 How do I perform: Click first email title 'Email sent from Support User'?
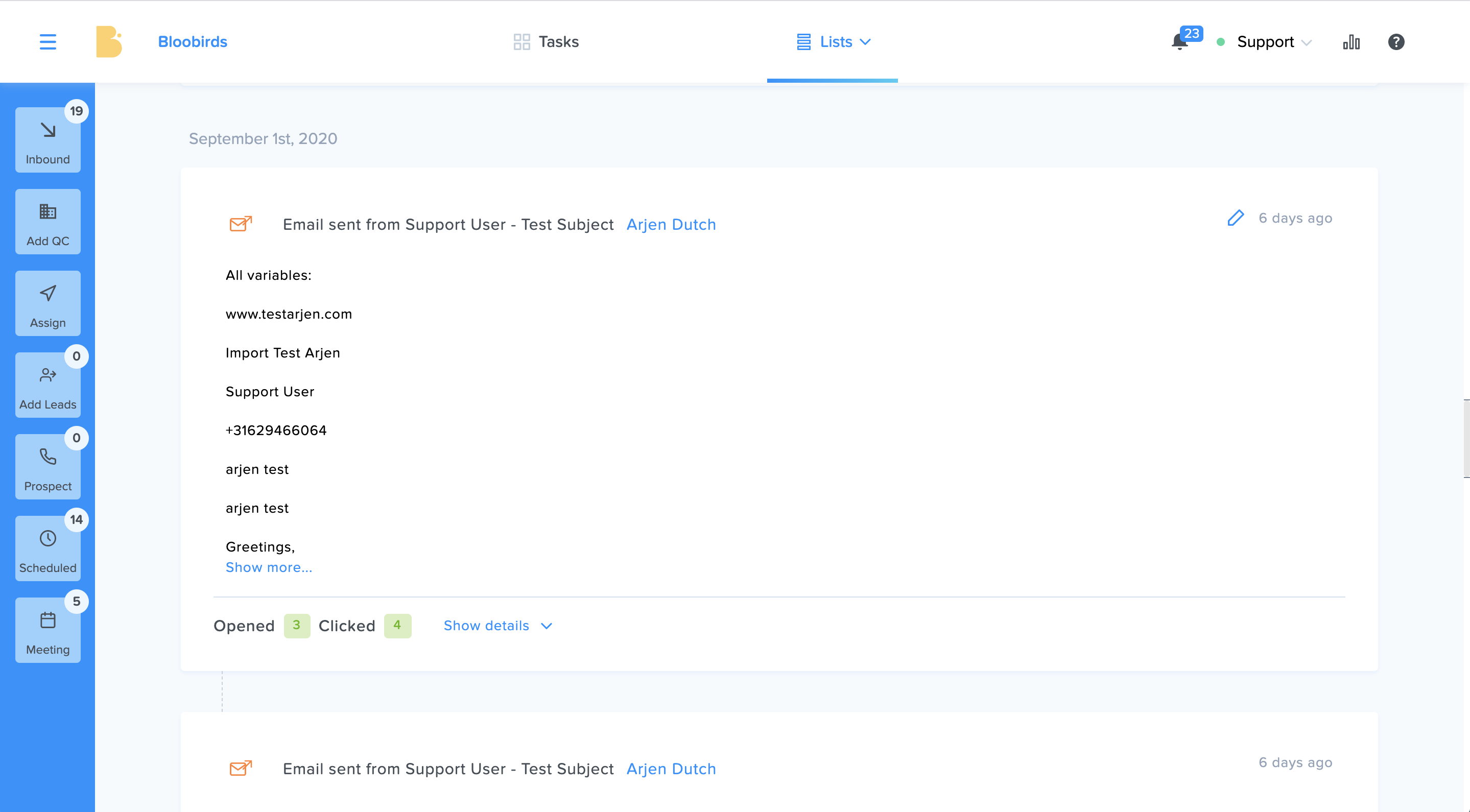click(x=448, y=224)
